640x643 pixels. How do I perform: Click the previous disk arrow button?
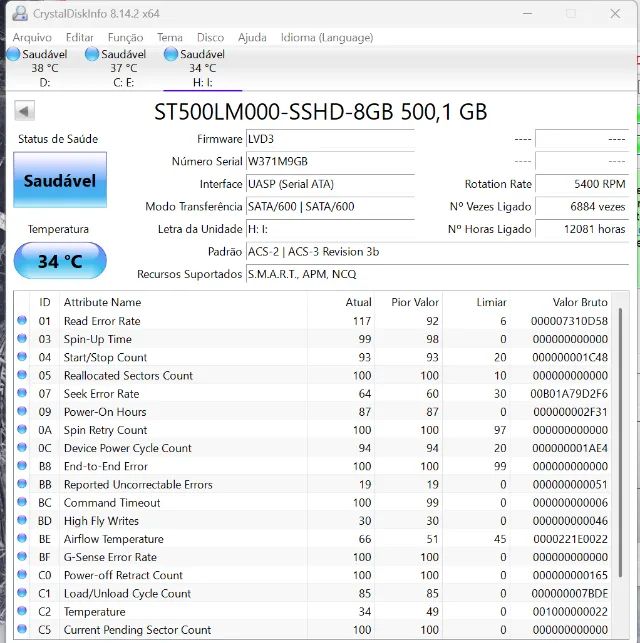(x=24, y=111)
